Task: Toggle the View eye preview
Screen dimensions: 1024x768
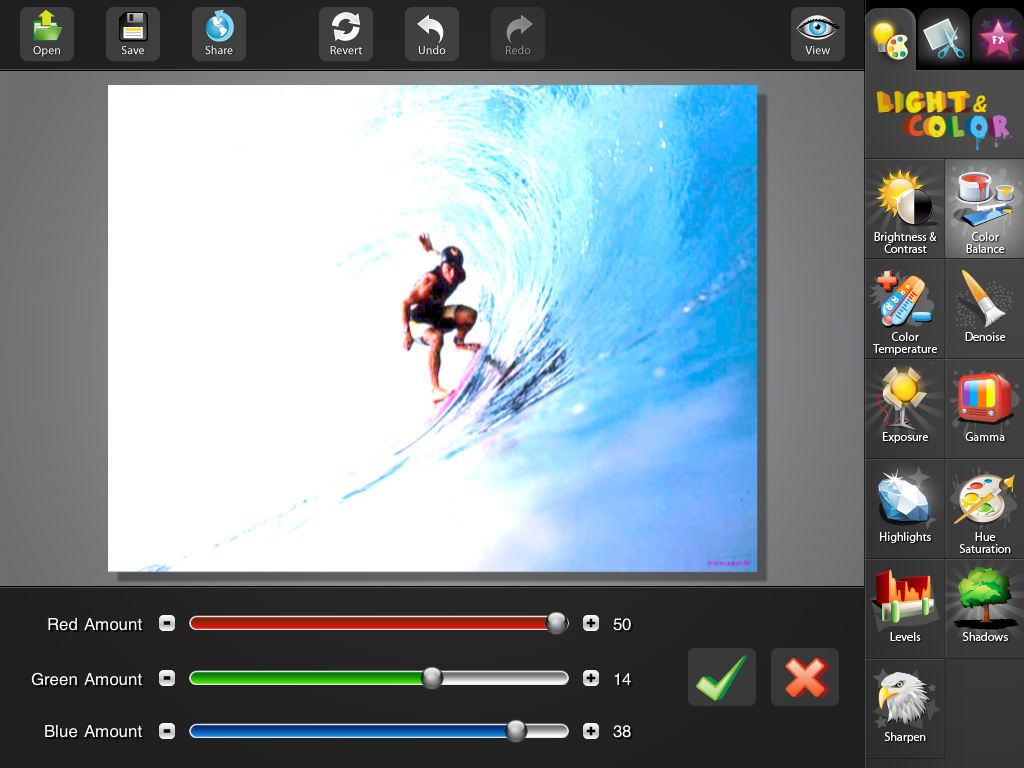Action: coord(818,34)
